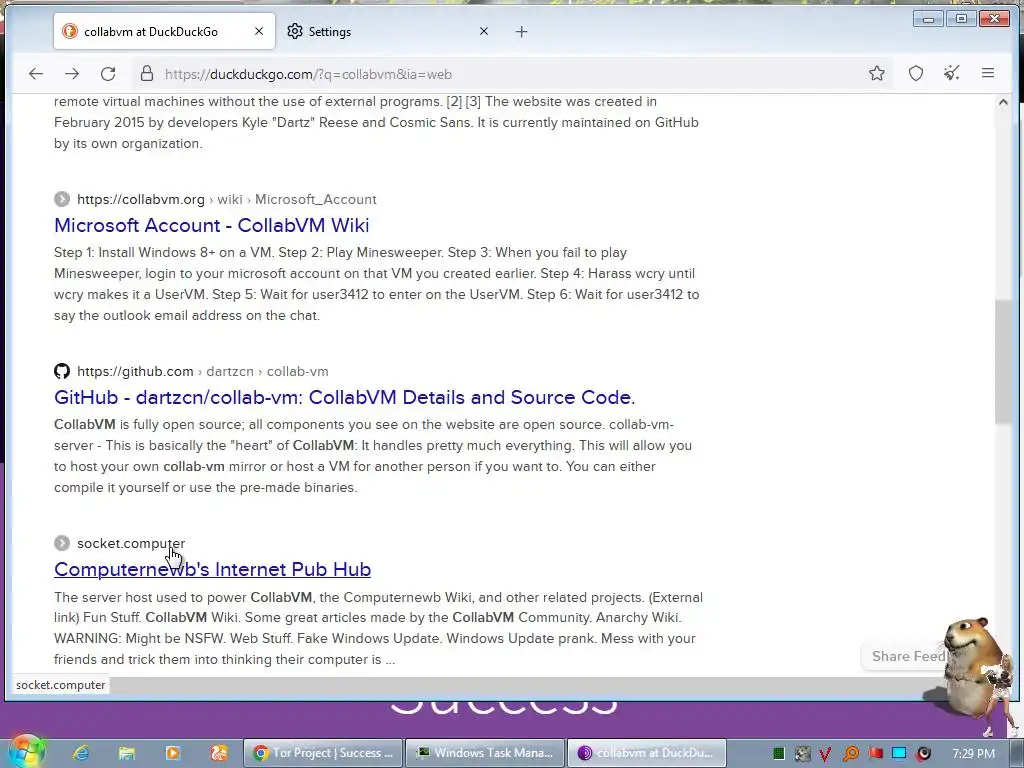Click the green square tray icon

[x=778, y=754]
